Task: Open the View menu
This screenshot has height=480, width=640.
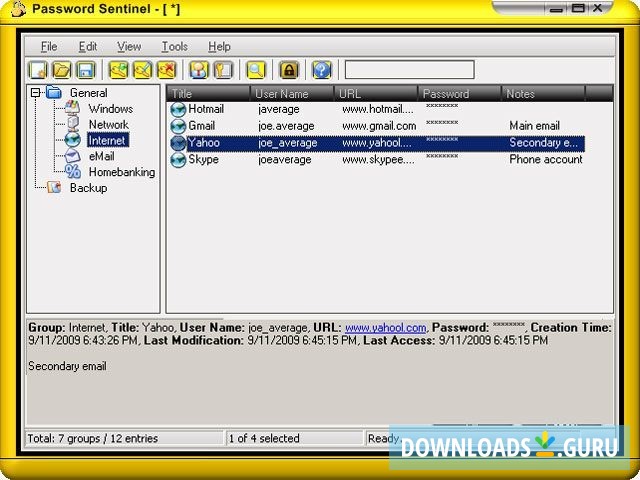Action: point(129,47)
